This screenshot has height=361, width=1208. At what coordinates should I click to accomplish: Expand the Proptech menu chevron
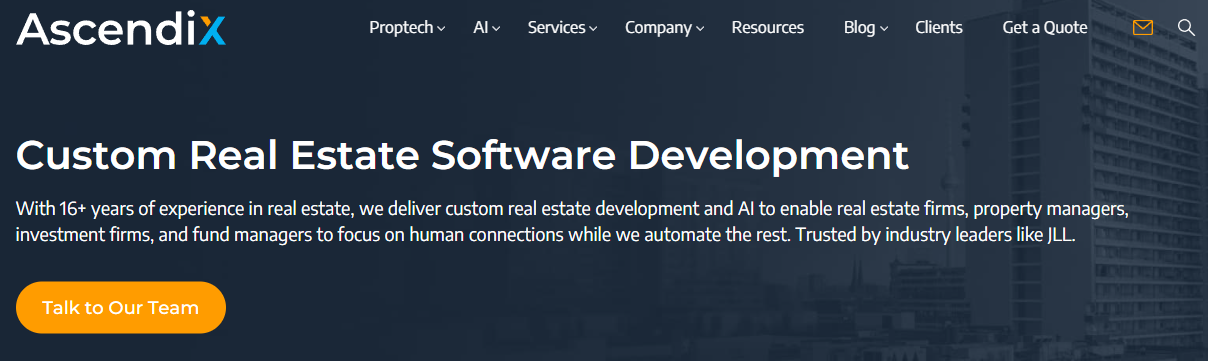coord(442,29)
